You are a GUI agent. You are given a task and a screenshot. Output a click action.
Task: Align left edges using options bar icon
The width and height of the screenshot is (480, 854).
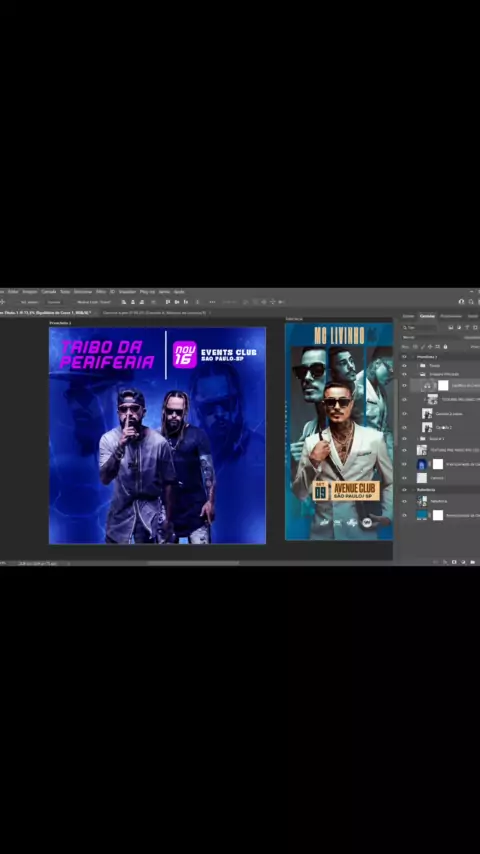click(x=124, y=302)
